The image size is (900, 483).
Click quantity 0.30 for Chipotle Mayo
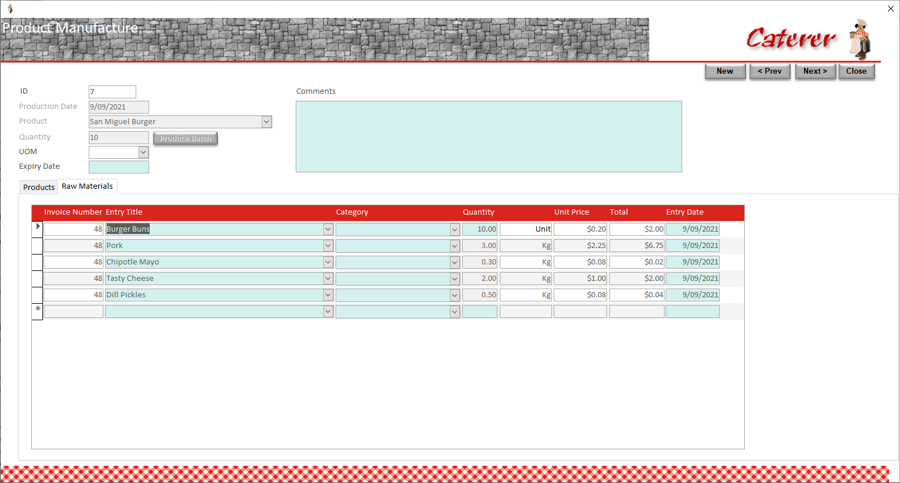click(x=480, y=262)
